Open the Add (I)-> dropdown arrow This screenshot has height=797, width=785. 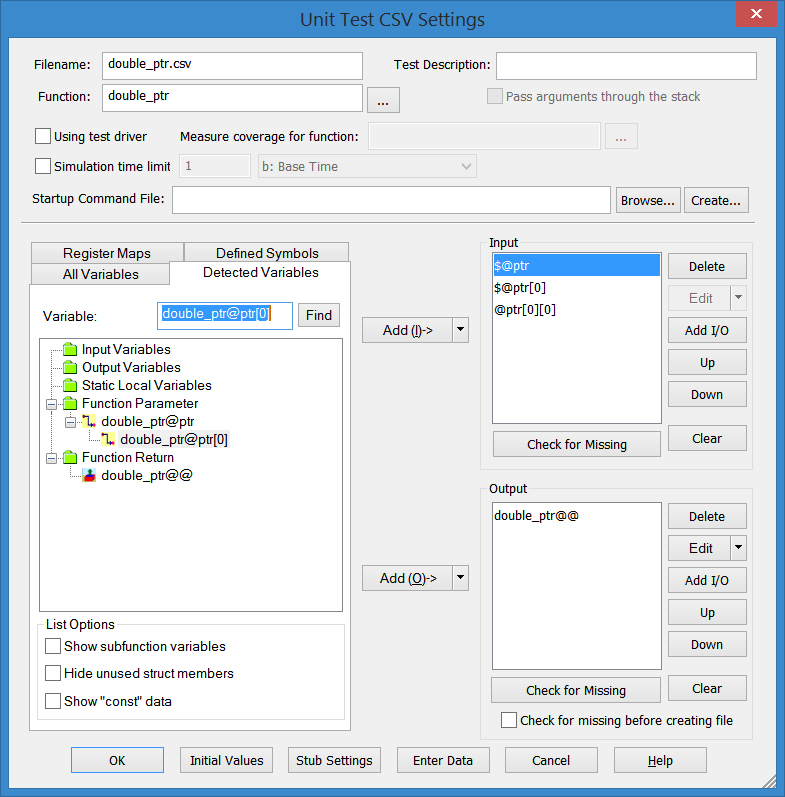point(460,330)
